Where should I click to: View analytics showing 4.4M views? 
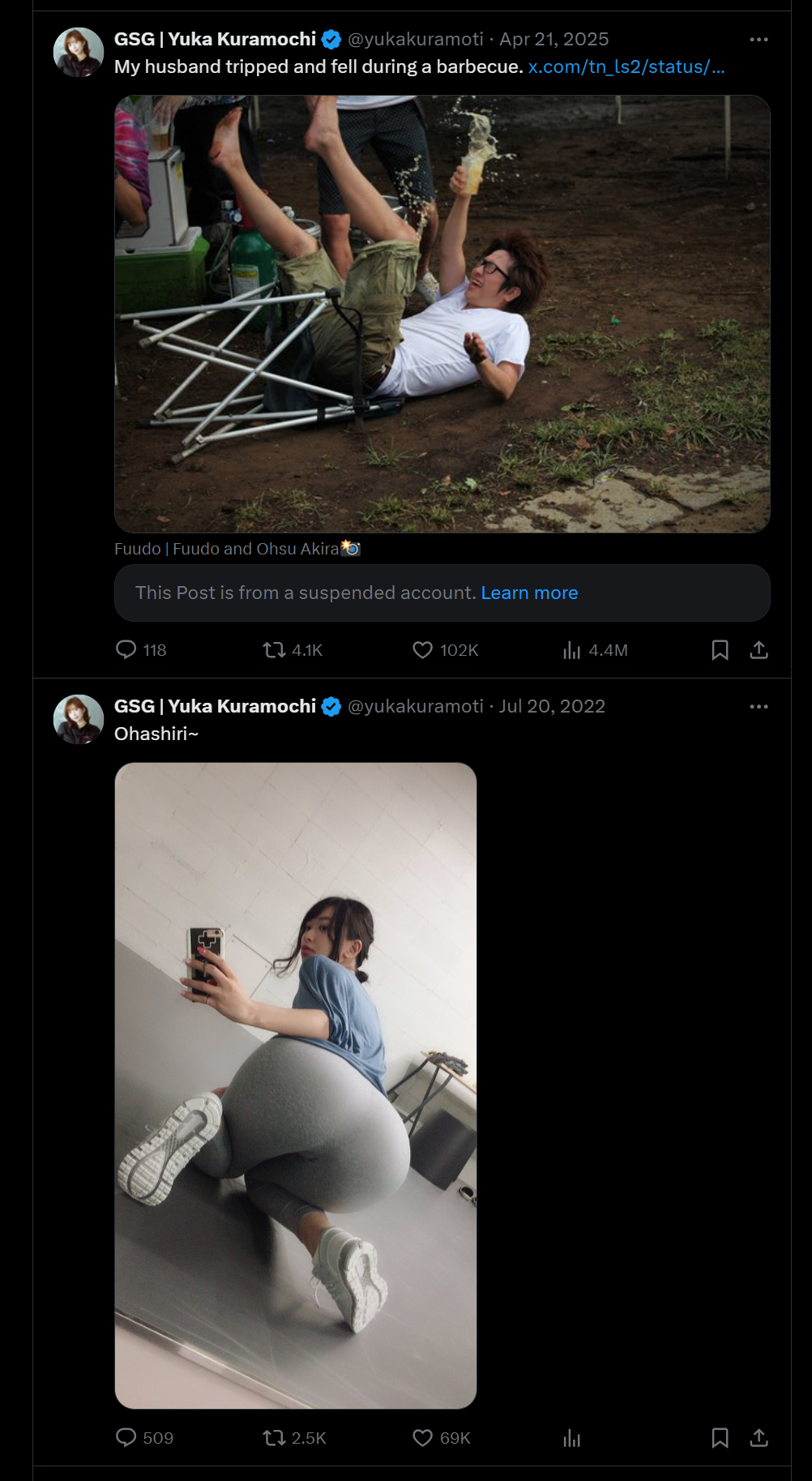(595, 649)
